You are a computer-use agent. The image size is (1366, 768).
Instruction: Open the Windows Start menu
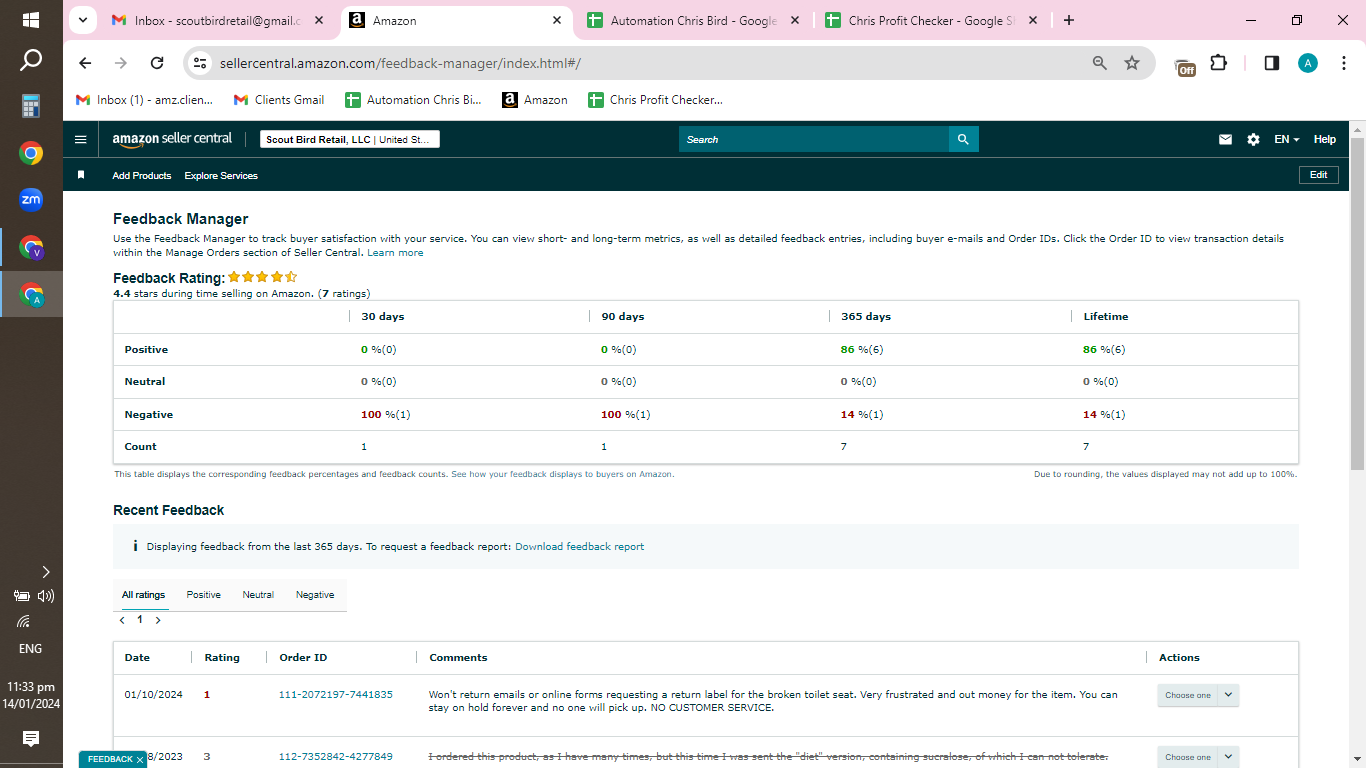[31, 20]
